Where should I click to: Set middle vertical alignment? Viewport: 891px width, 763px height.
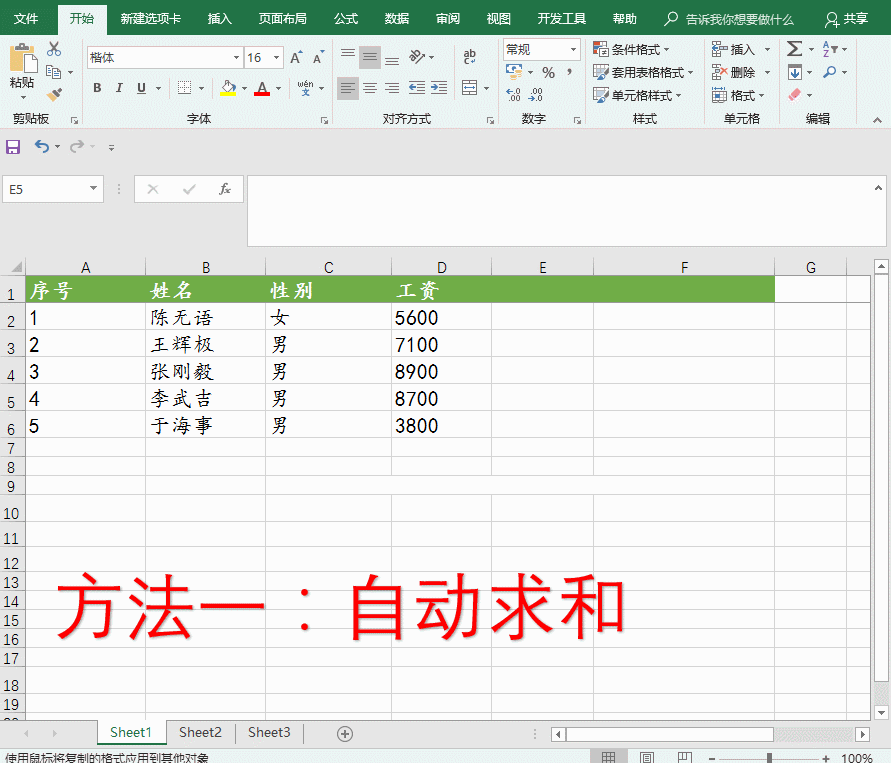click(x=370, y=57)
